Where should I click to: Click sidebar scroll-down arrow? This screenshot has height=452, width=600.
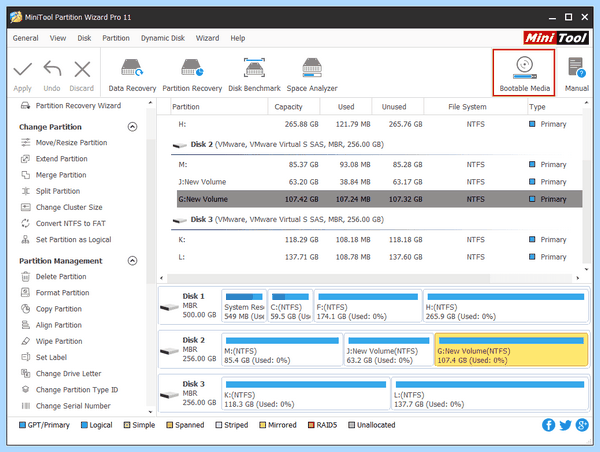pos(150,412)
